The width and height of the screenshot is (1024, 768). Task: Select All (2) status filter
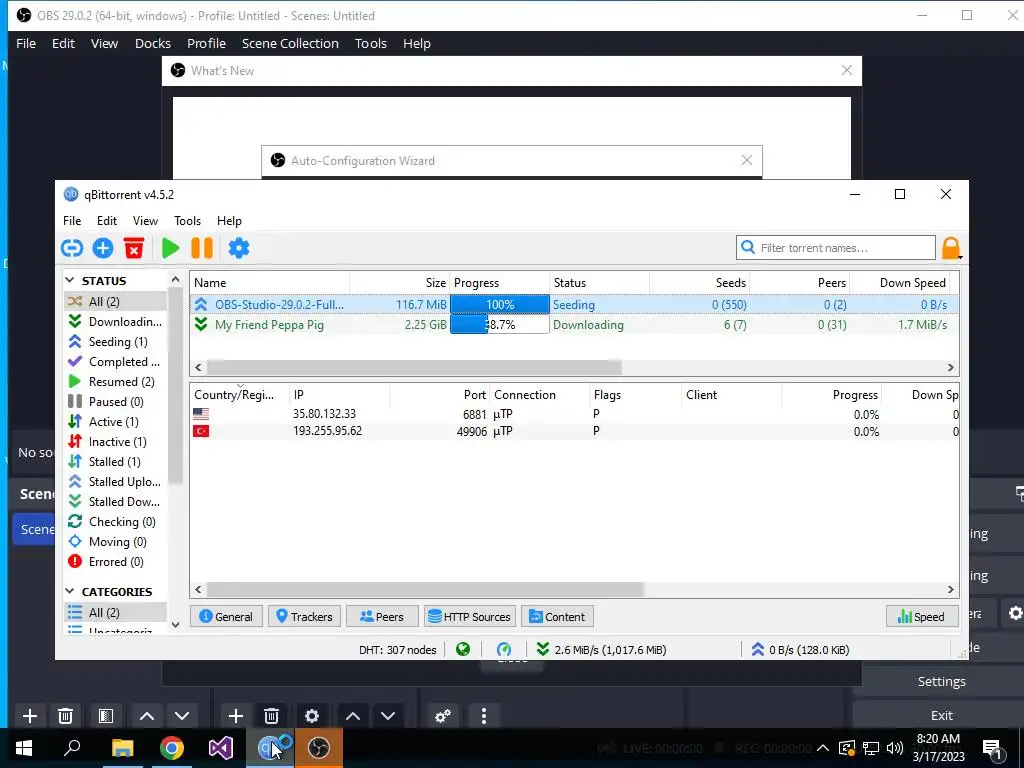115,301
